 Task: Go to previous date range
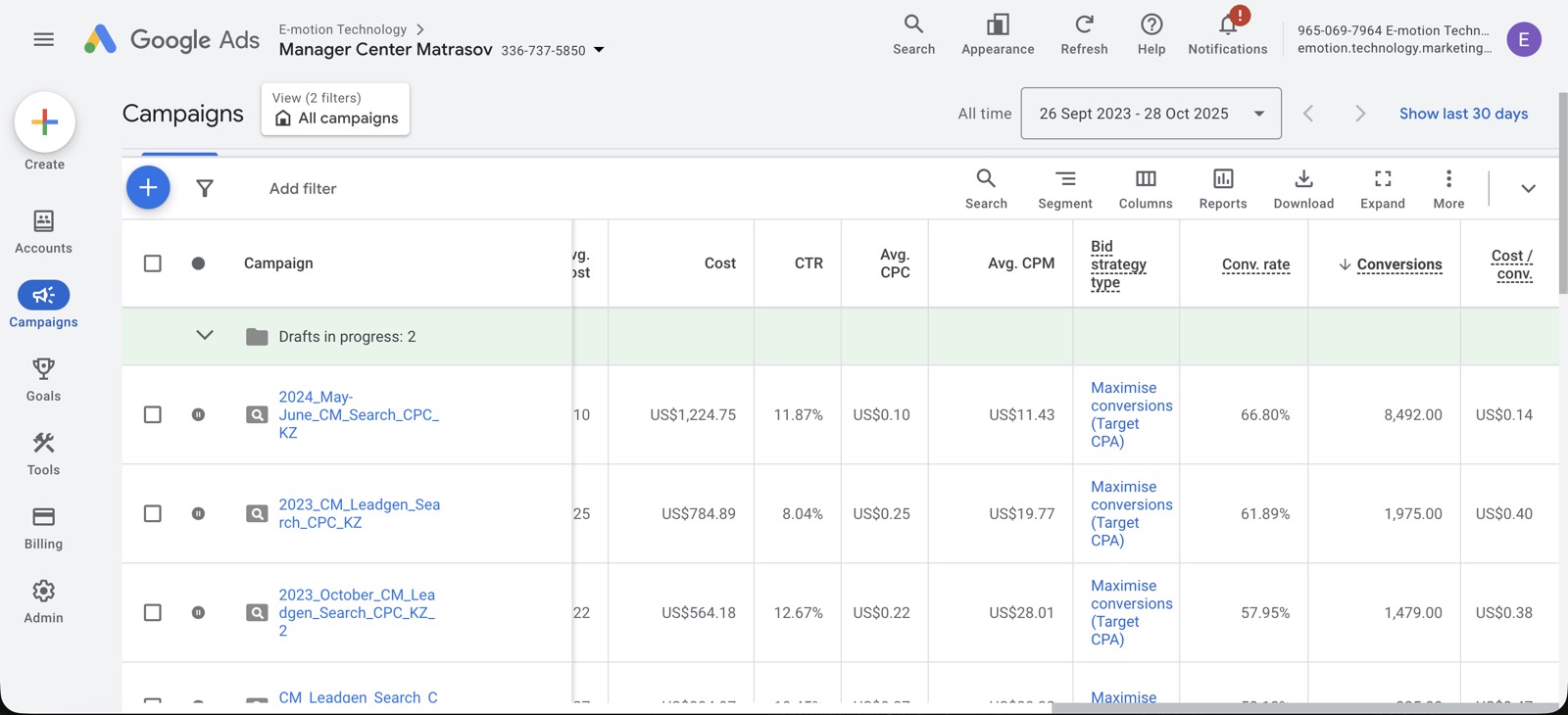[x=1308, y=114]
